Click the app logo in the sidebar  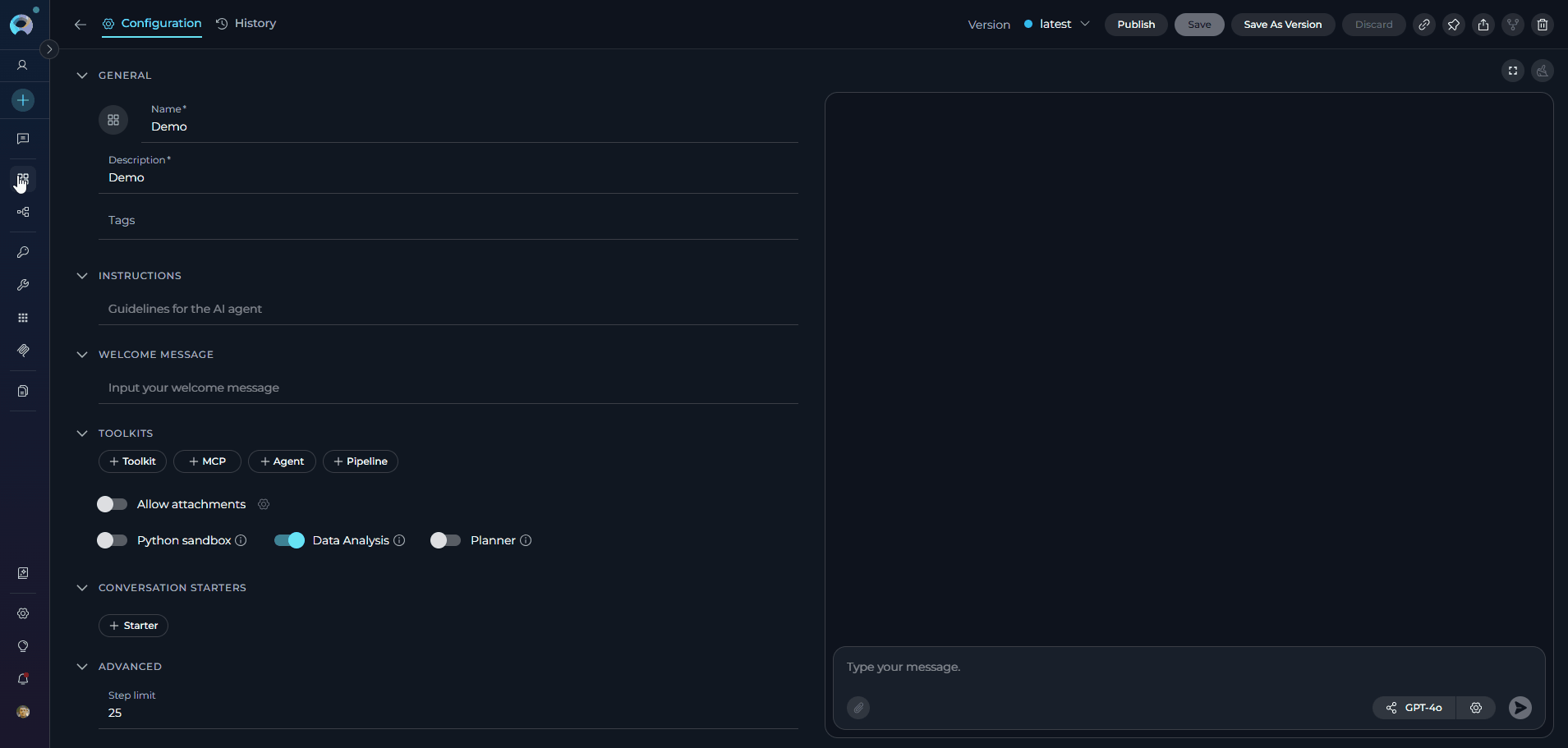(x=22, y=24)
